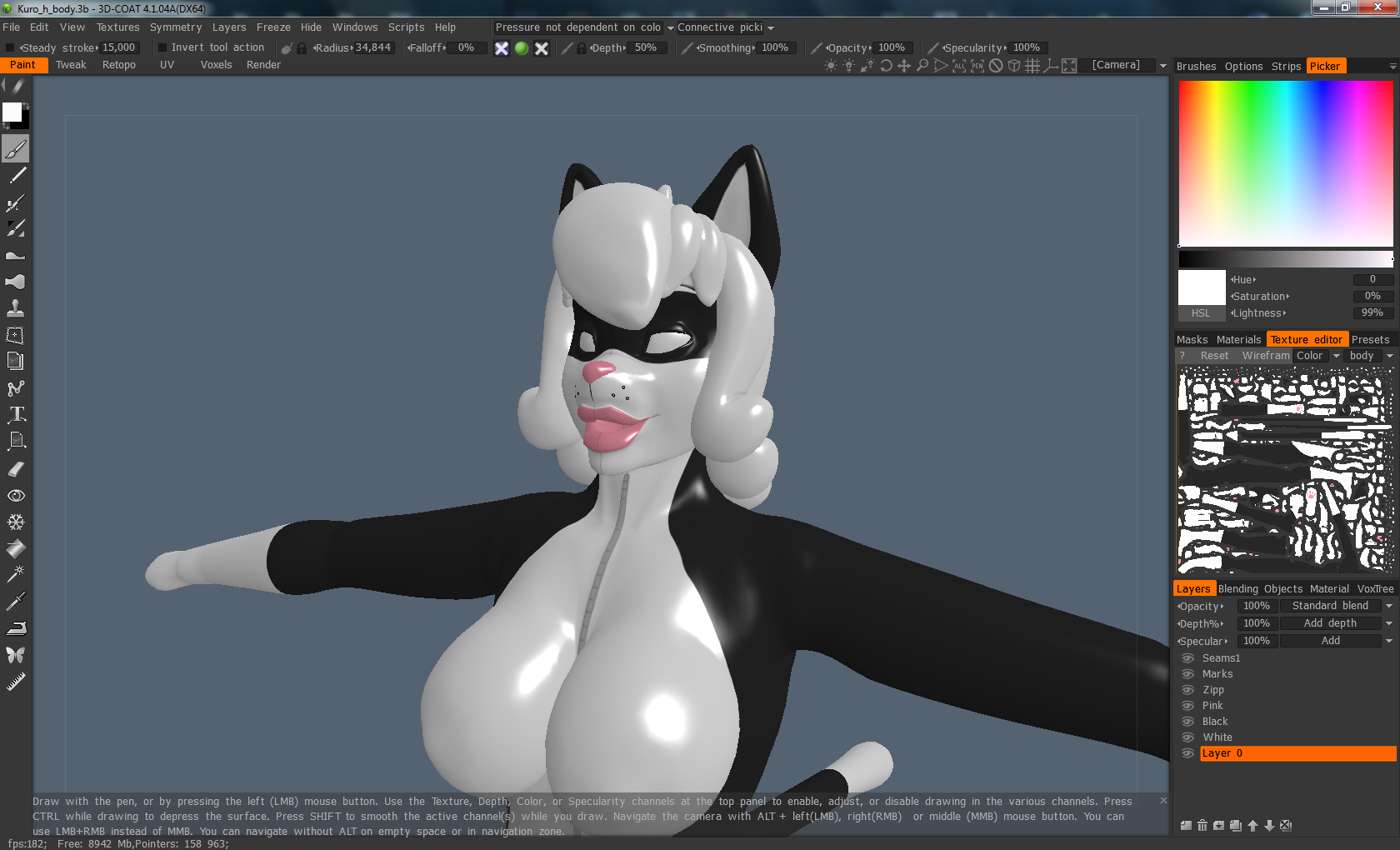1400x850 pixels.
Task: Hide the Seams1 layer
Action: (1188, 658)
